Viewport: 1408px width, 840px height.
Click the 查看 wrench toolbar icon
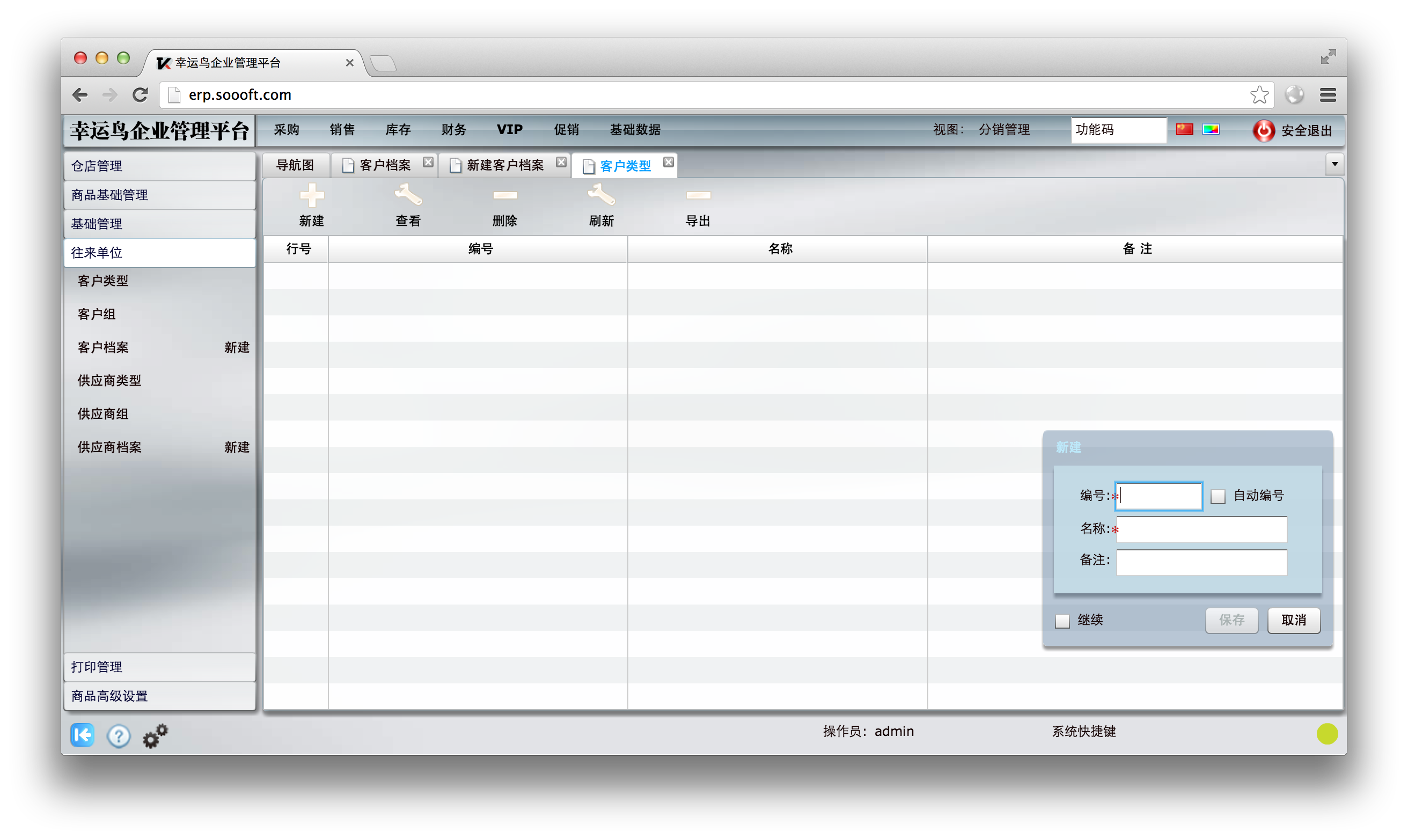[x=408, y=195]
